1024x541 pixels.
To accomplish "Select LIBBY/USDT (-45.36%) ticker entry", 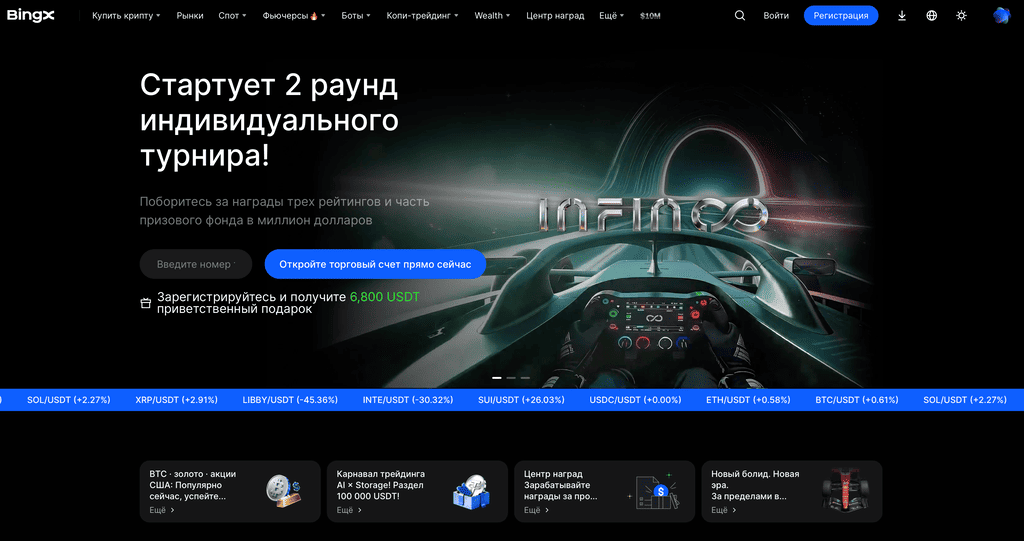I will [290, 400].
